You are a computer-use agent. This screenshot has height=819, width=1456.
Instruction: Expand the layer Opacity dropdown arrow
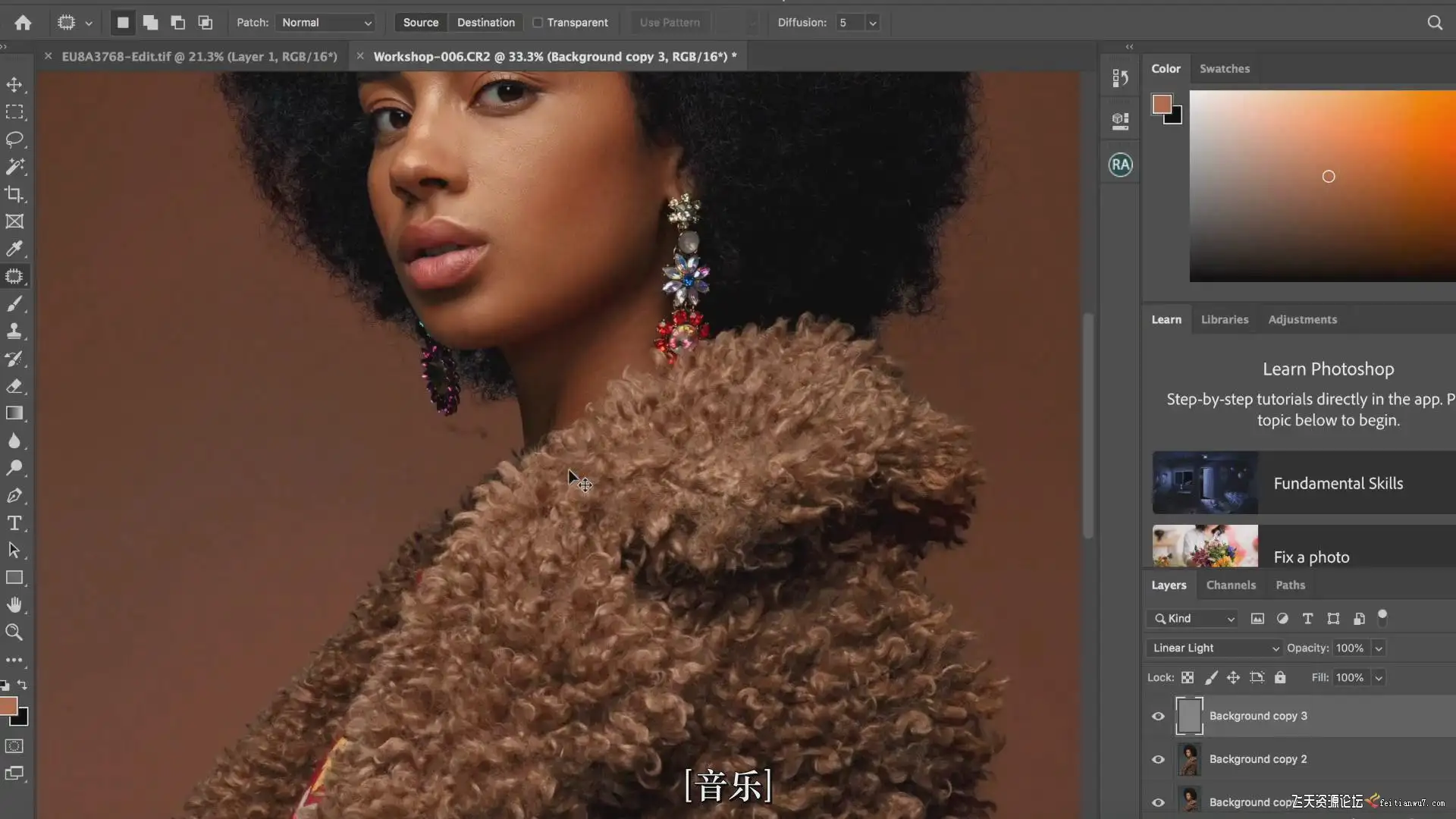1379,648
